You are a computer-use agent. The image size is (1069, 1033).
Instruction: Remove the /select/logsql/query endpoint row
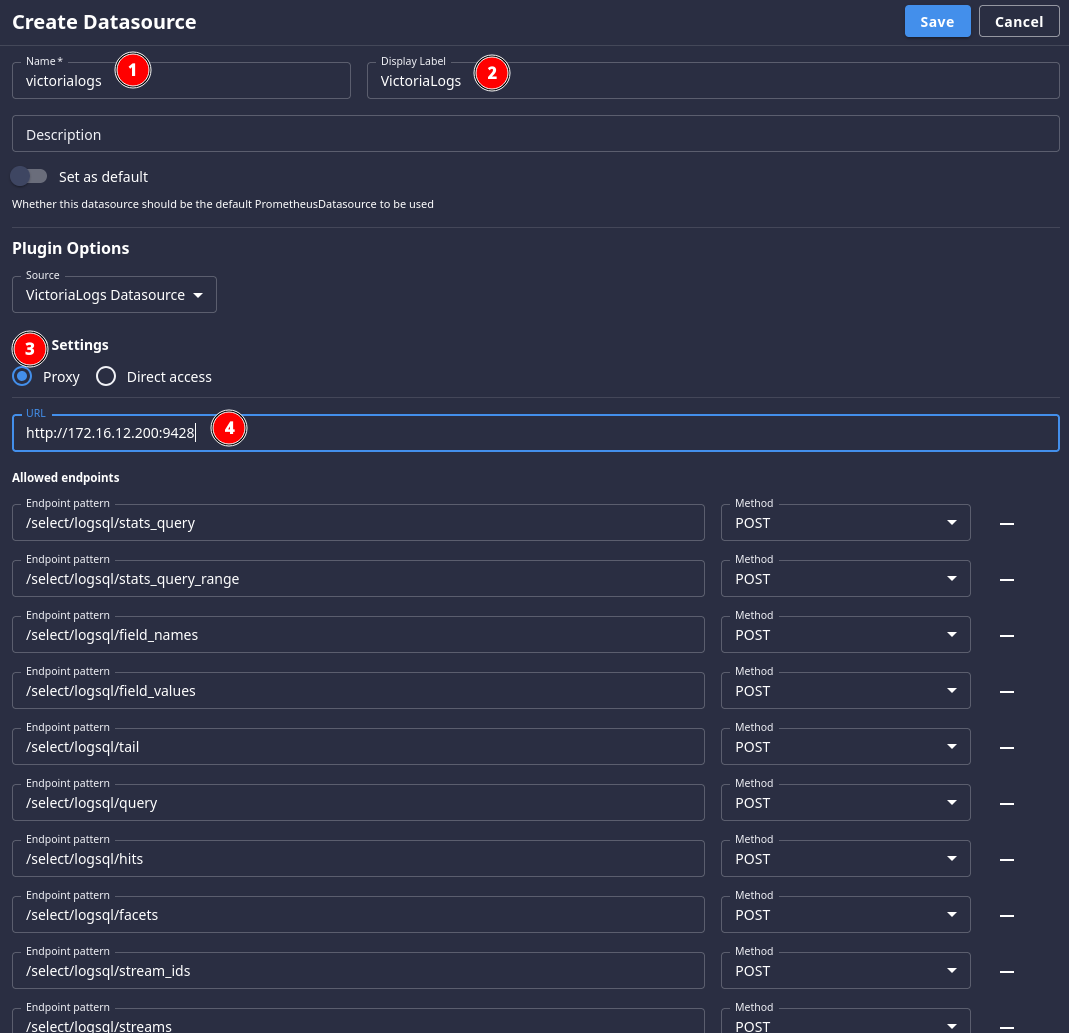pos(1006,803)
